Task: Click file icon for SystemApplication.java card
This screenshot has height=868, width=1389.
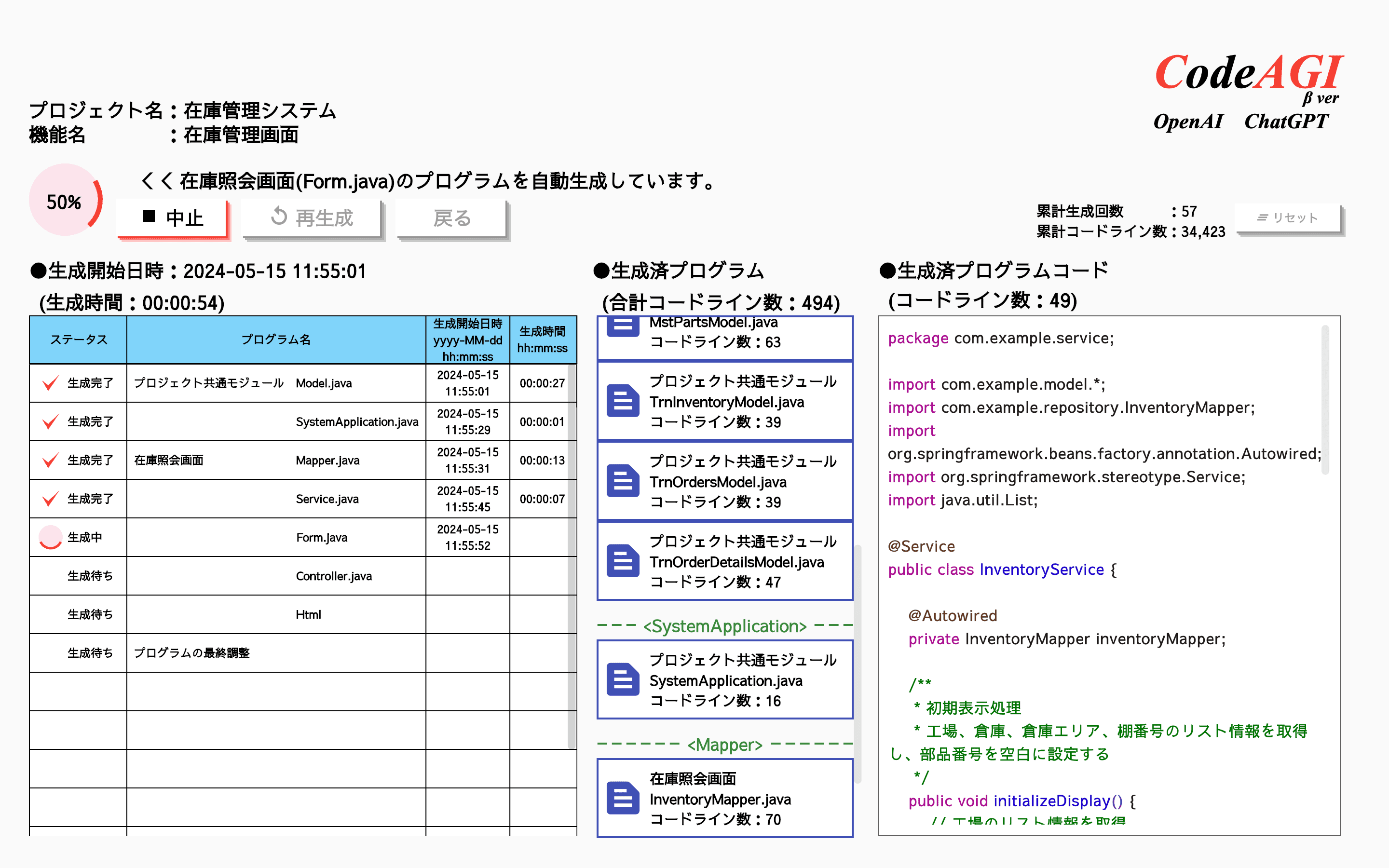Action: (623, 680)
